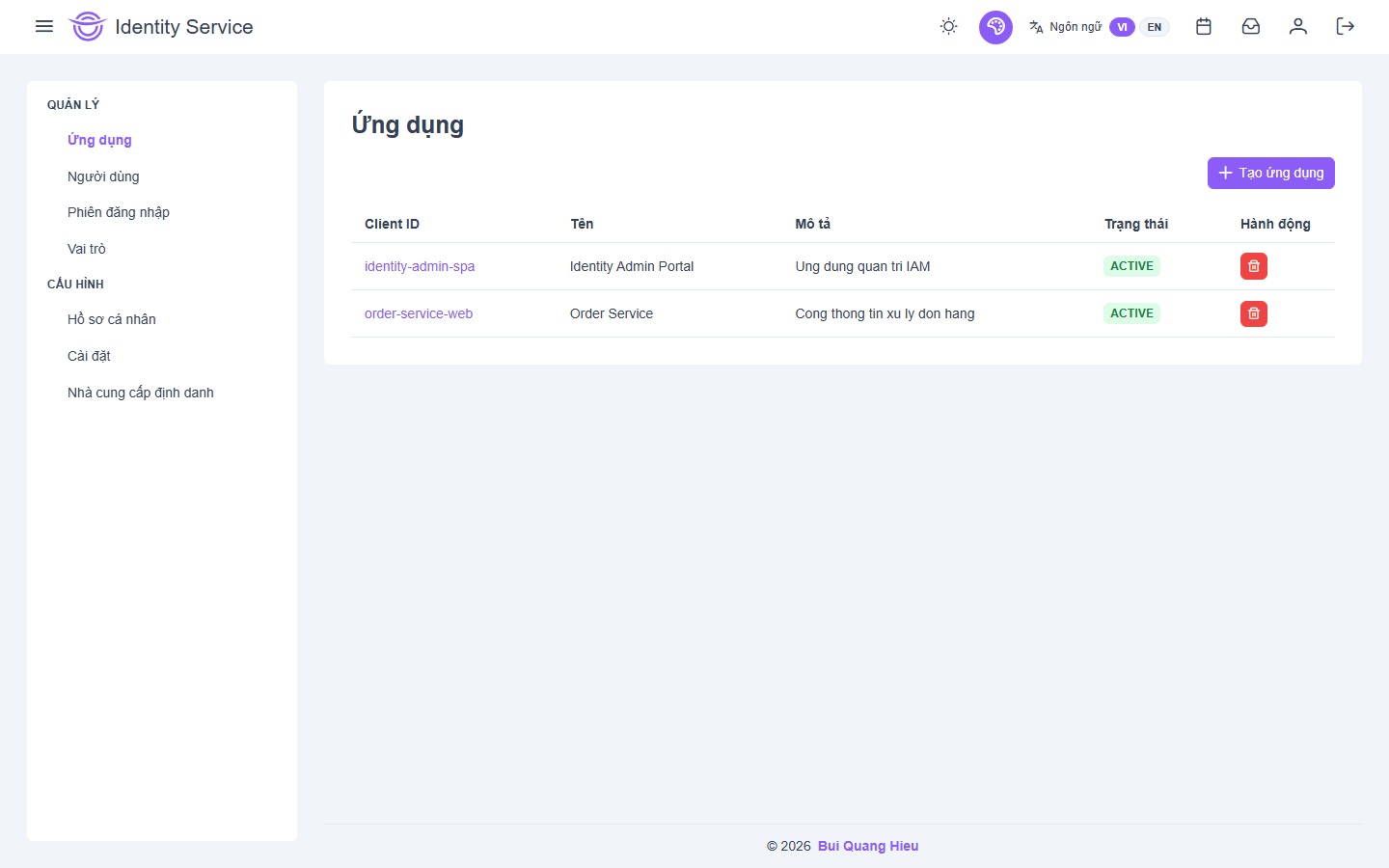The height and width of the screenshot is (868, 1389).
Task: Open the color theme palette
Action: 995,27
